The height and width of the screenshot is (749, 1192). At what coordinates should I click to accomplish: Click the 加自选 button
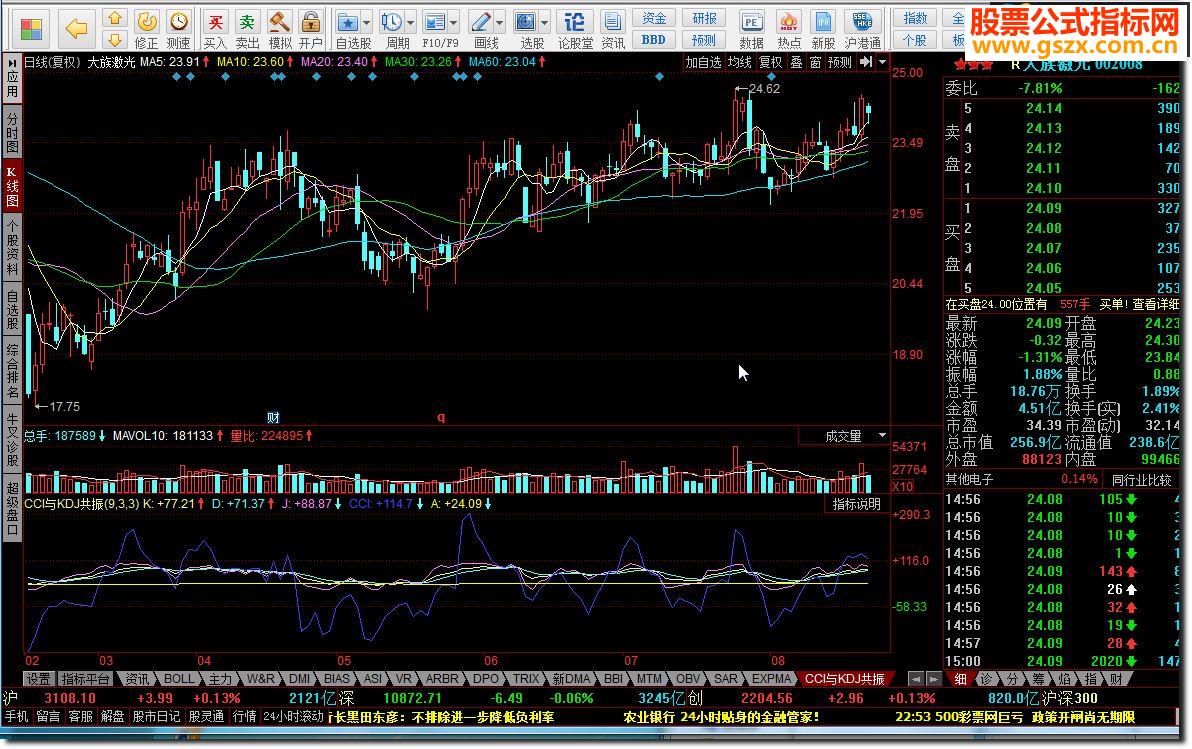click(x=703, y=62)
